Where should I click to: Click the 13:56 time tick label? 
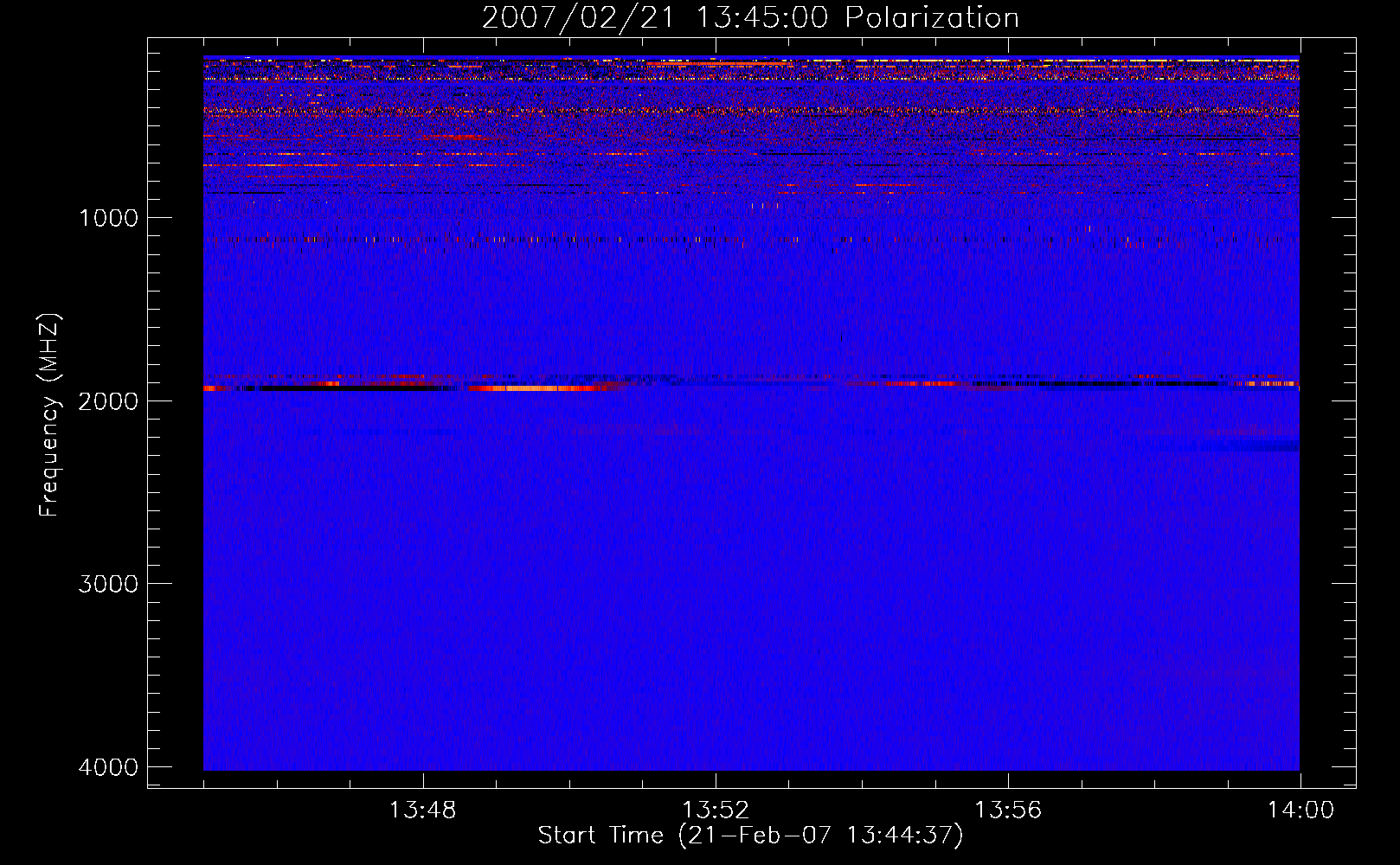[1008, 811]
